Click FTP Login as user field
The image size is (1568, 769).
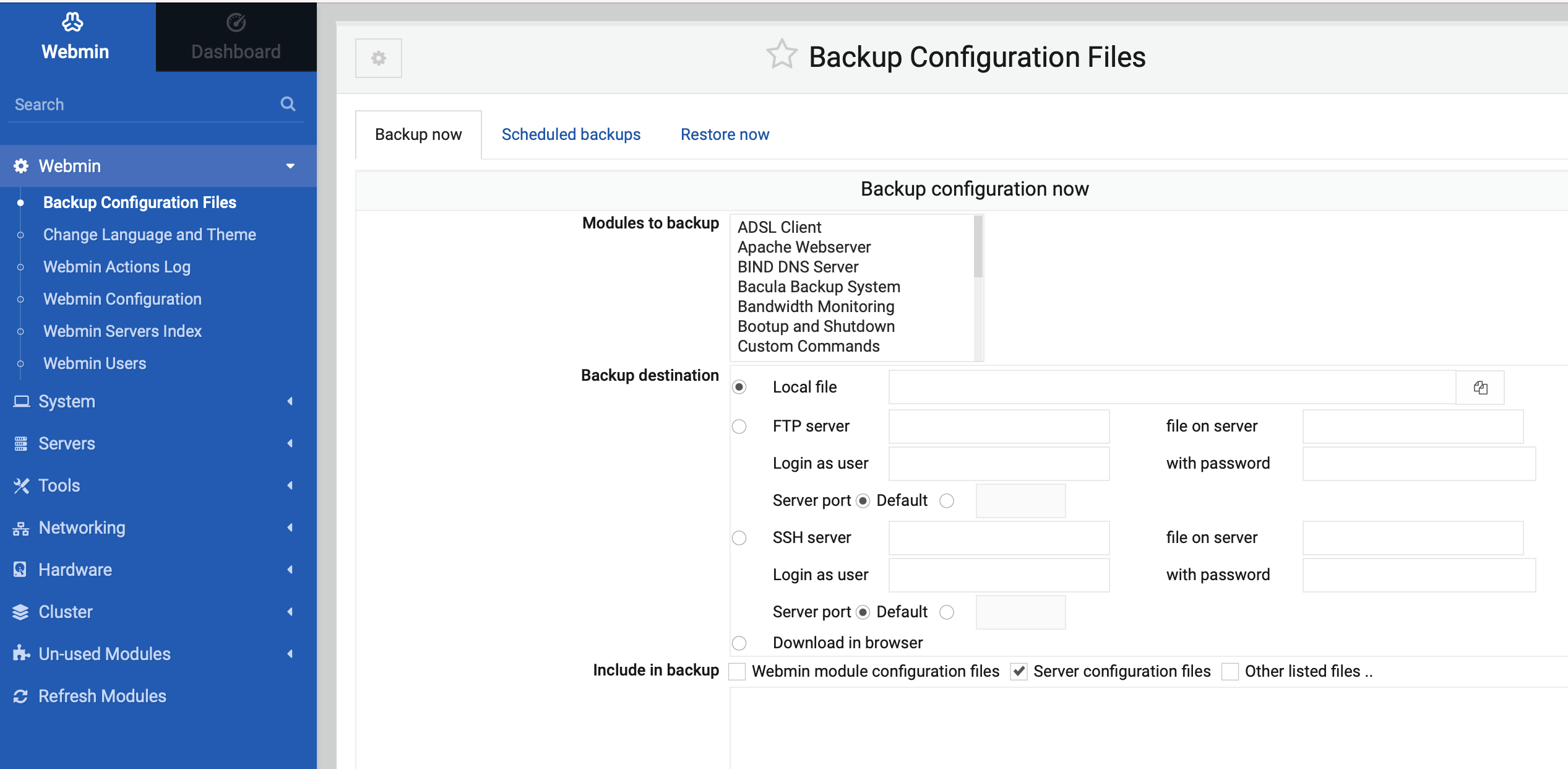coord(999,464)
